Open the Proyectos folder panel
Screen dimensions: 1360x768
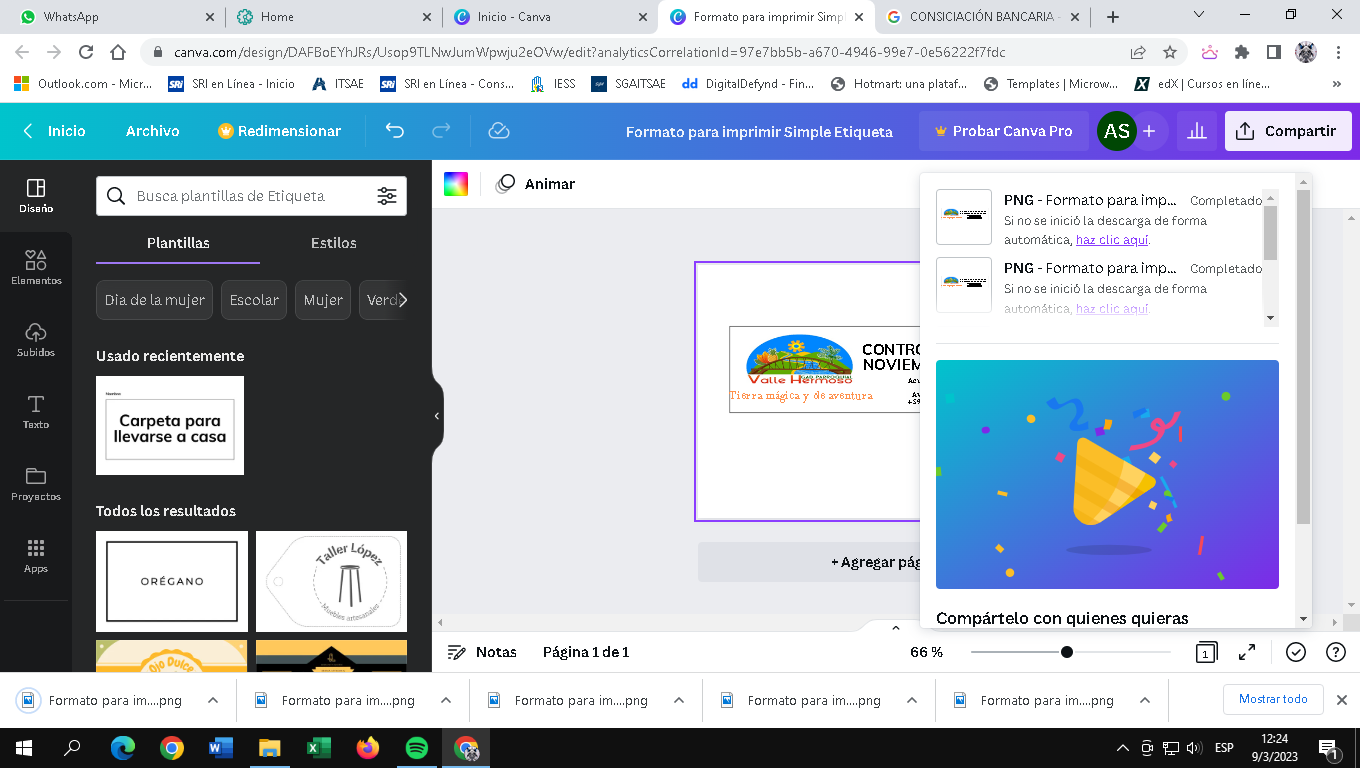pyautogui.click(x=36, y=483)
